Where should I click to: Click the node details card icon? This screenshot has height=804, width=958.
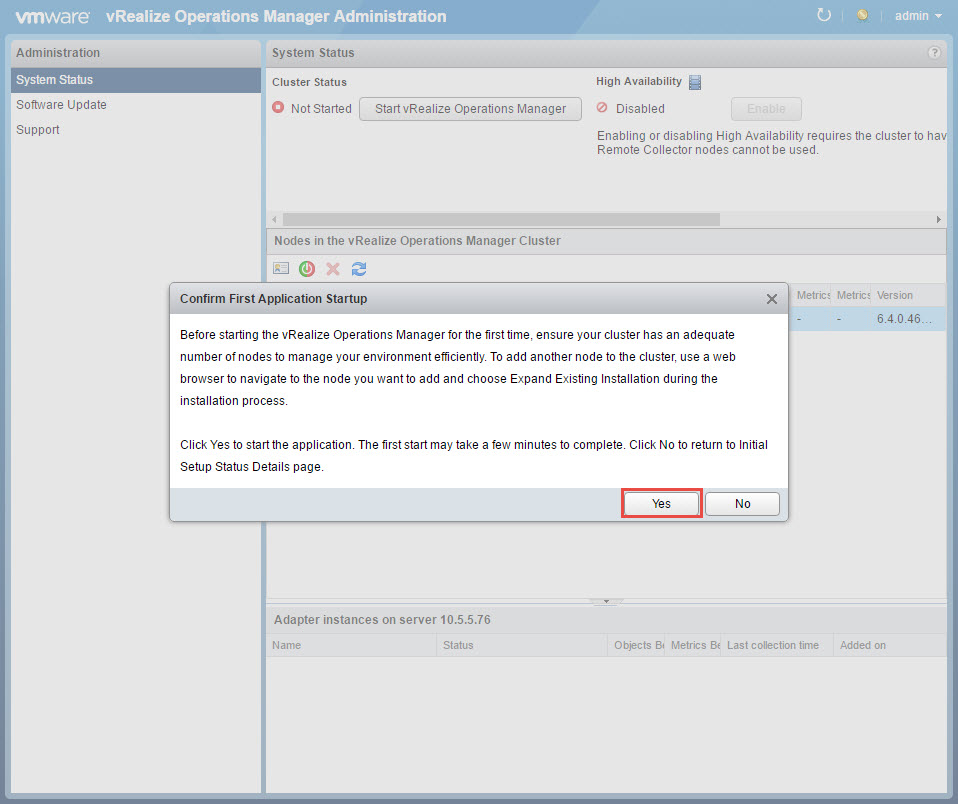coord(281,269)
